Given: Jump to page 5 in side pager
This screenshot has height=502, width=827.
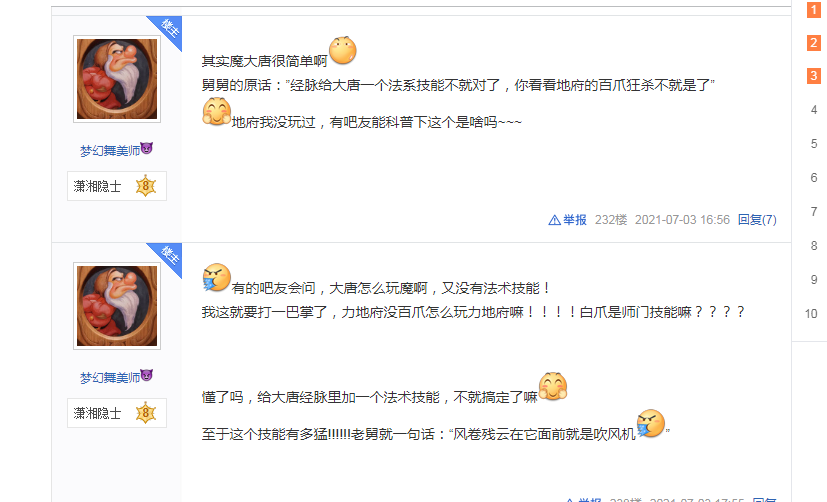Looking at the screenshot, I should pos(814,143).
